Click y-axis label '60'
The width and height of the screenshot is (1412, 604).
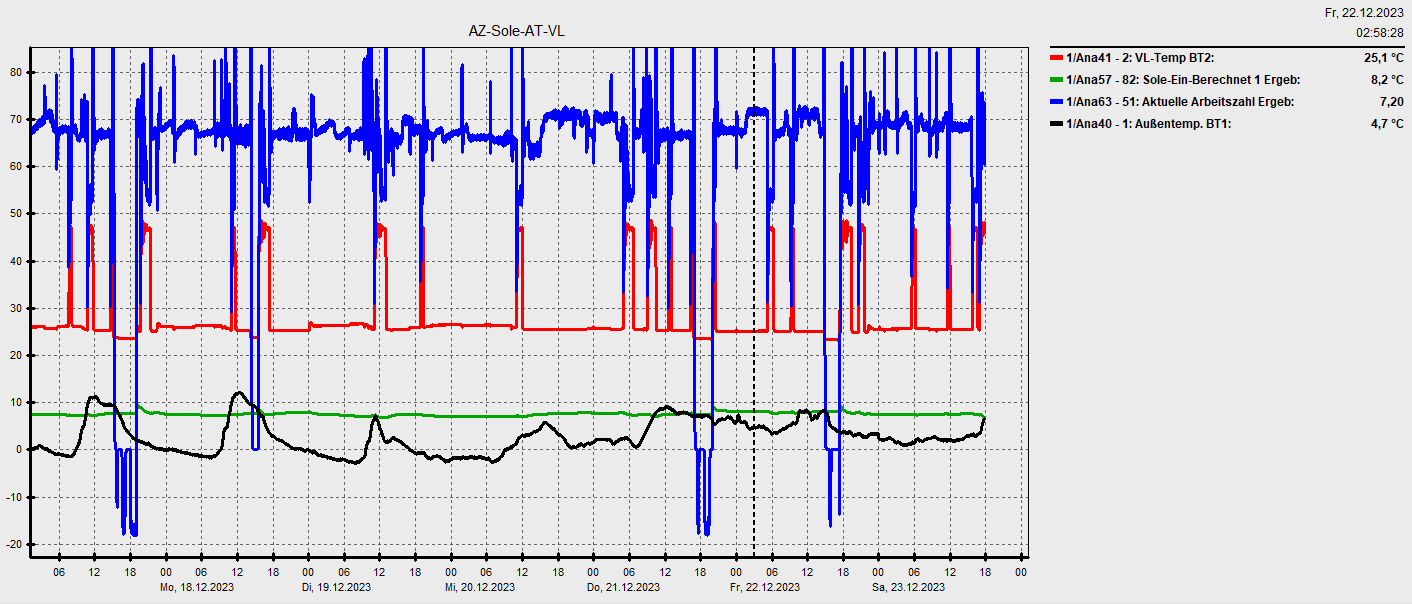(16, 166)
